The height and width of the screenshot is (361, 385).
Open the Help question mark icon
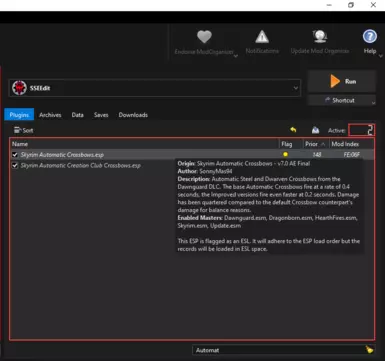point(370,36)
